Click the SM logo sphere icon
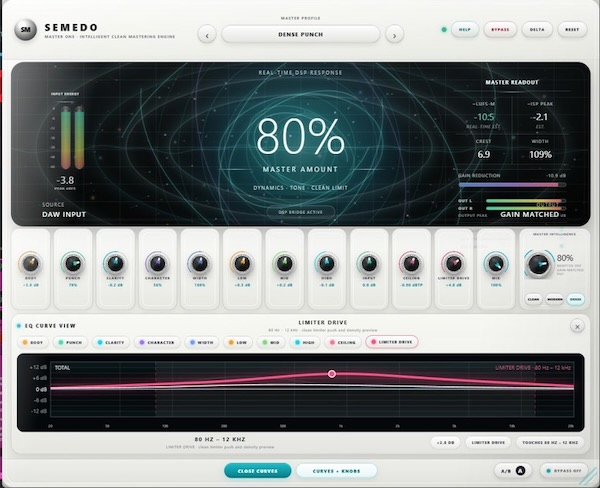This screenshot has width=600, height=488. (25, 29)
